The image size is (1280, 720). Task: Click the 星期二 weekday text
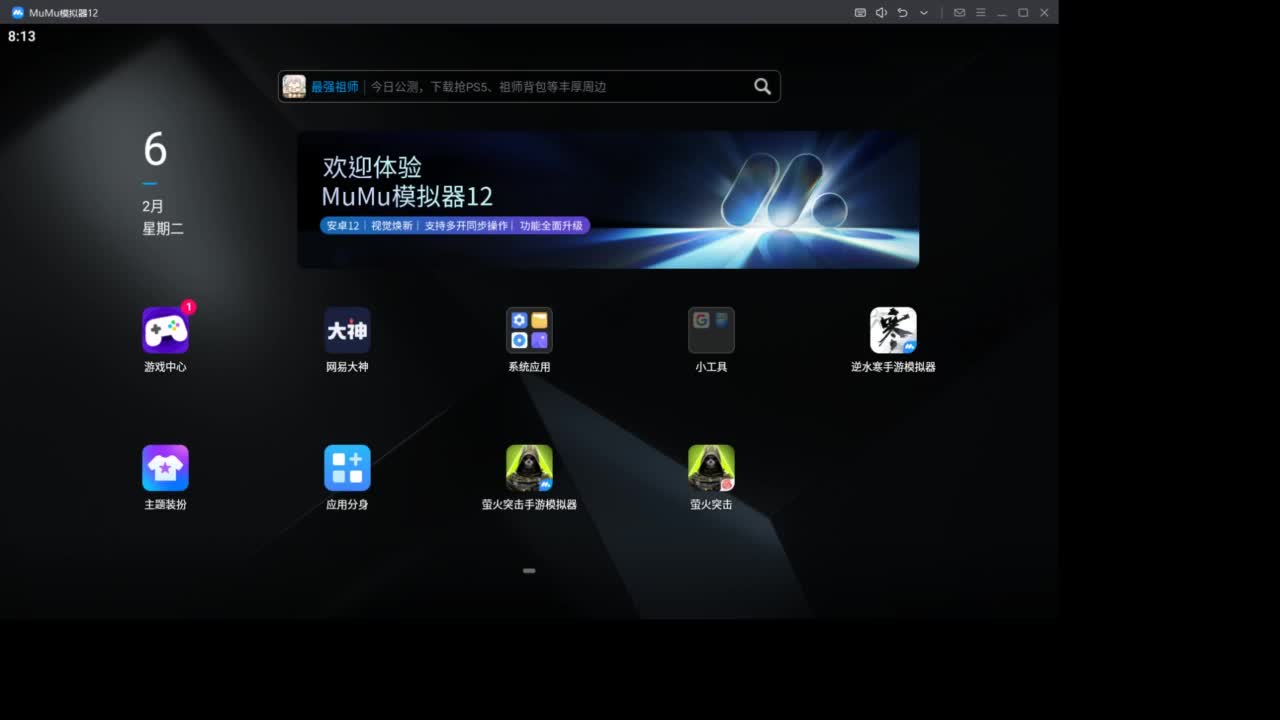click(x=163, y=229)
